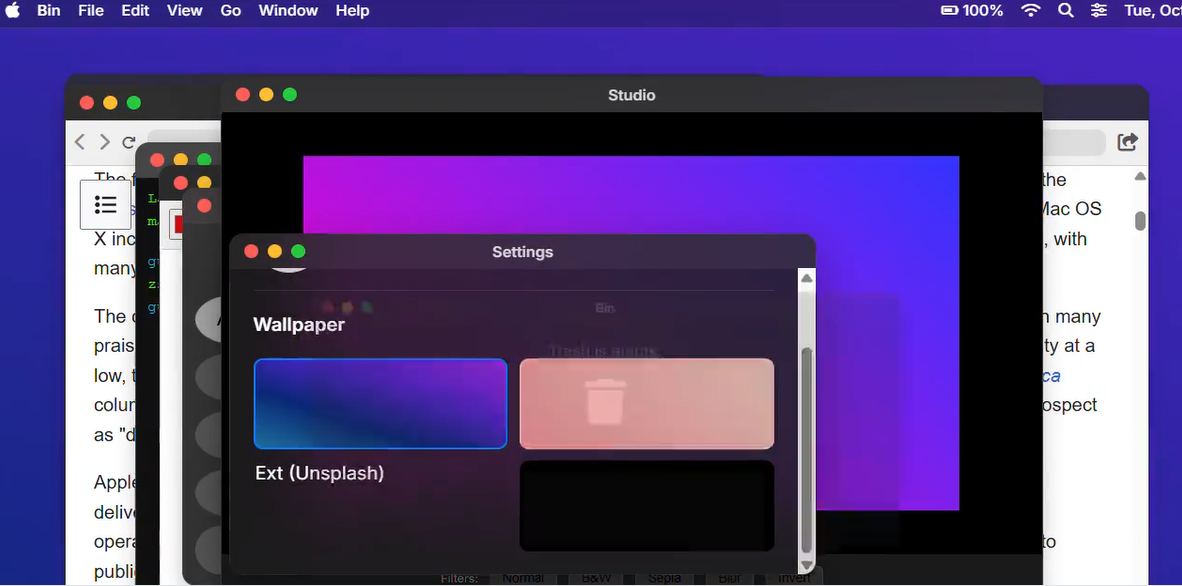This screenshot has height=586, width=1182.
Task: Apply the Sepia filter in Studio
Action: click(x=663, y=578)
